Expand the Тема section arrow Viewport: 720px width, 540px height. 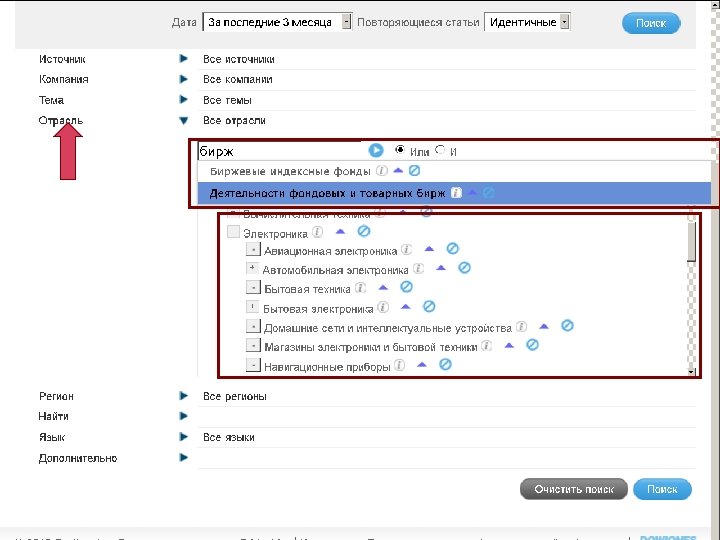183,99
